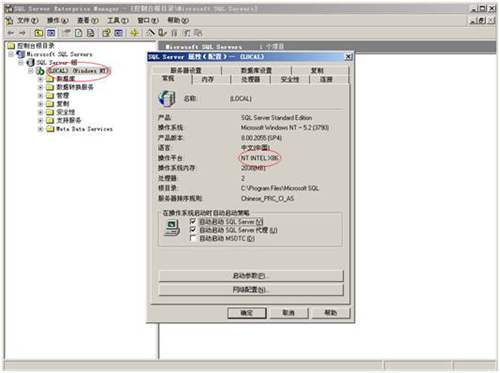Click the 帮助 button in dialog
The width and height of the screenshot is (500, 373).
coord(331,313)
